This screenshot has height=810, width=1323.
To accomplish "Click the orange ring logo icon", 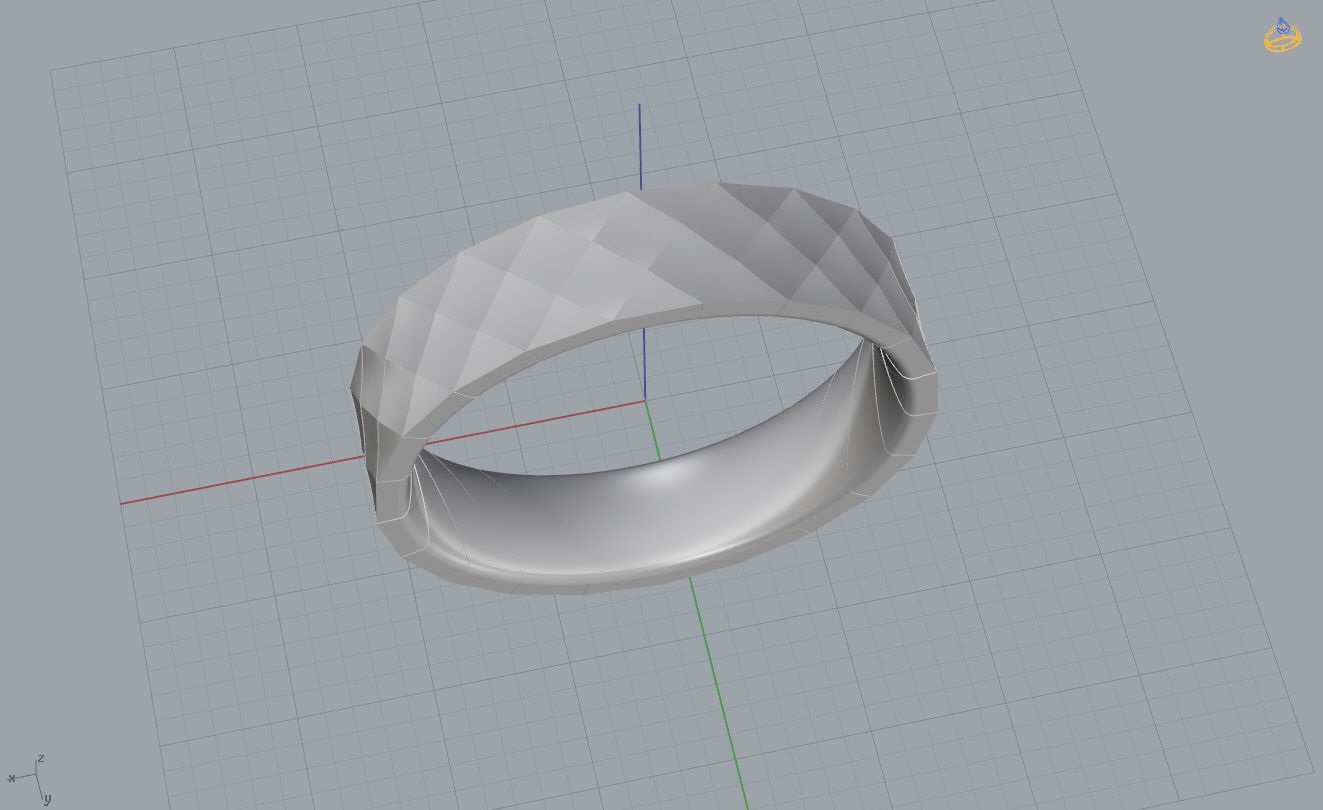I will [1282, 35].
